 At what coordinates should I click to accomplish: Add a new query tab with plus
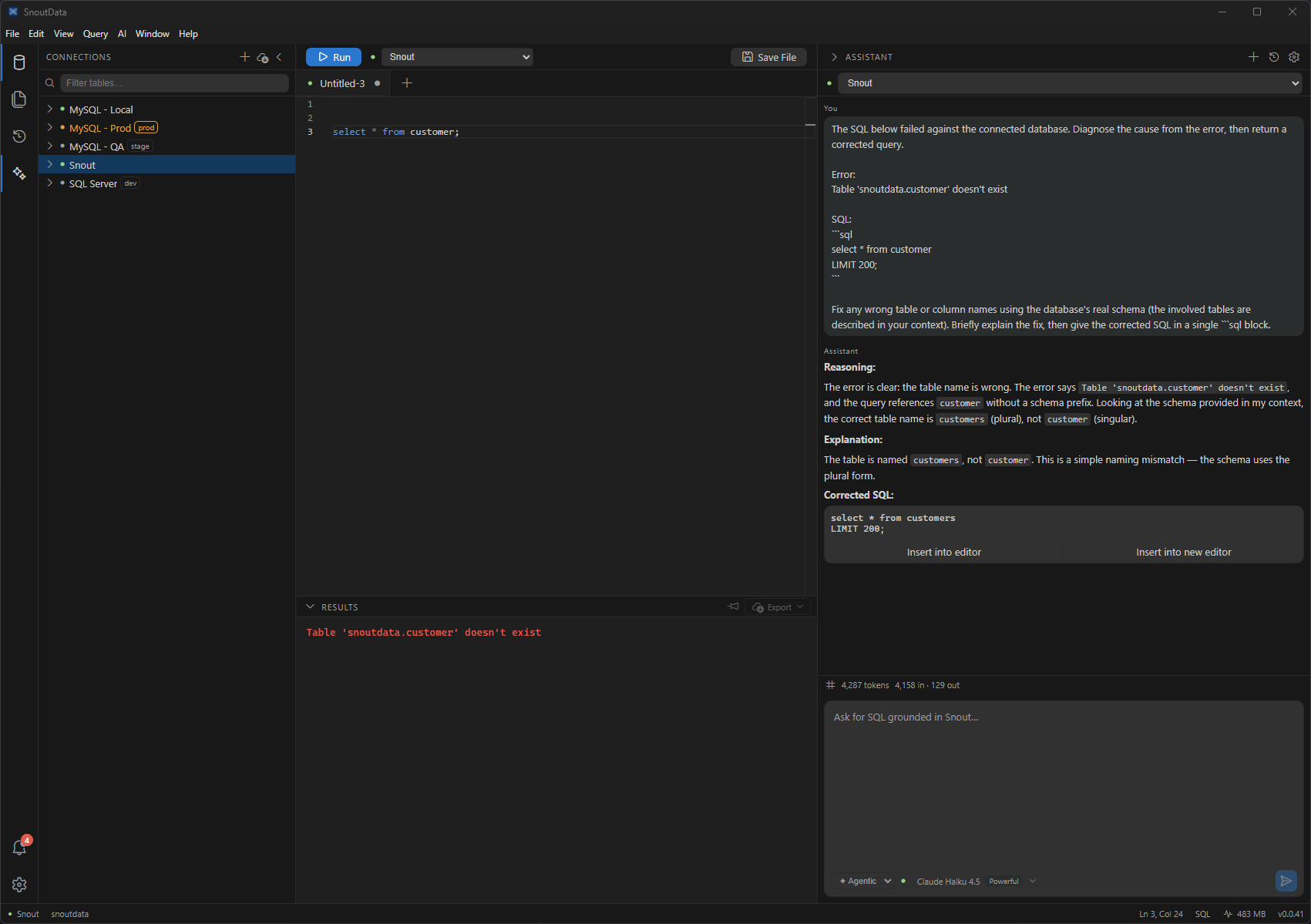tap(407, 83)
